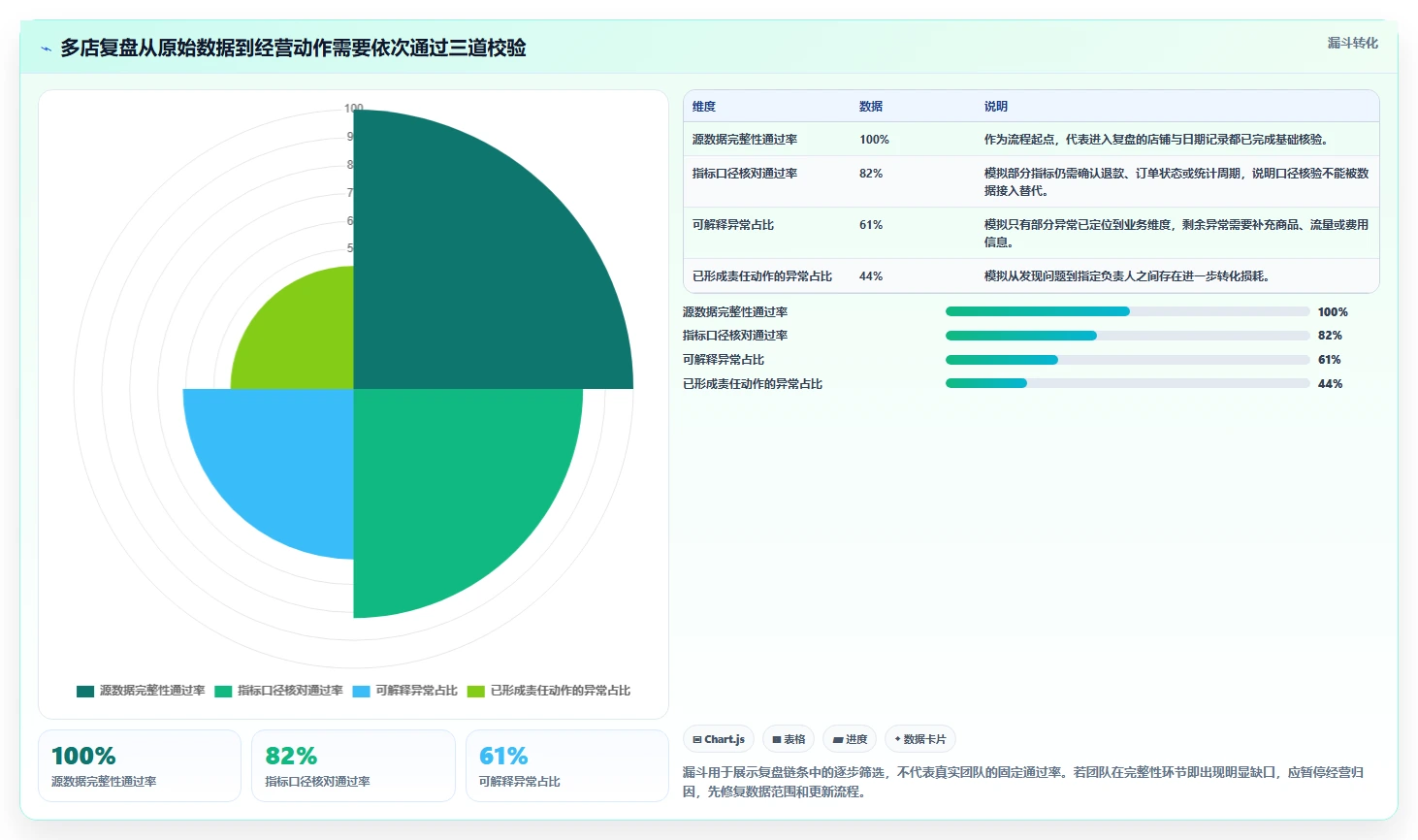Click the 44% value in the table
Image resolution: width=1418 pixels, height=840 pixels.
point(871,276)
